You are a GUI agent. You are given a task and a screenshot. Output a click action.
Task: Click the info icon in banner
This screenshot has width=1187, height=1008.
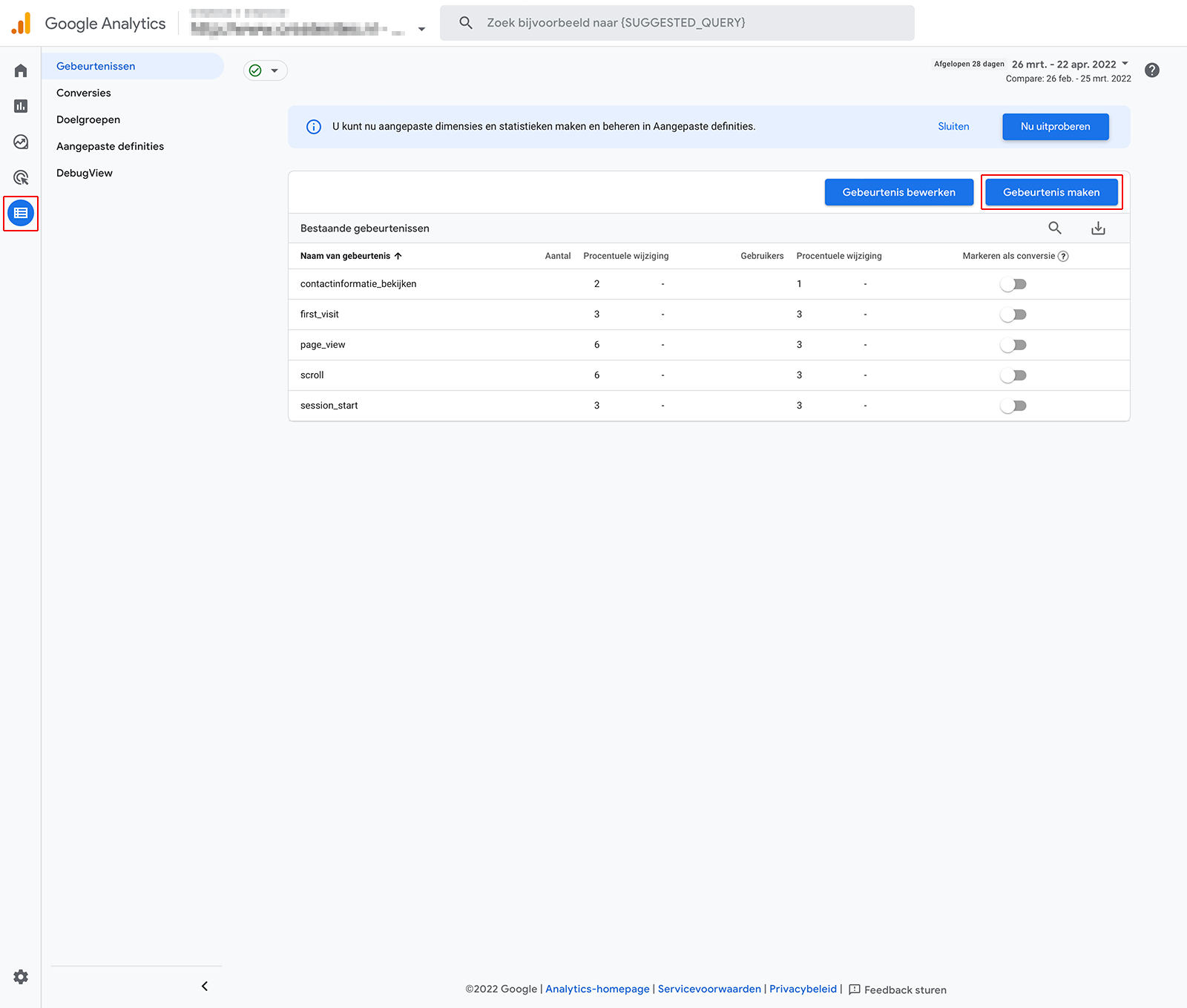pos(314,127)
